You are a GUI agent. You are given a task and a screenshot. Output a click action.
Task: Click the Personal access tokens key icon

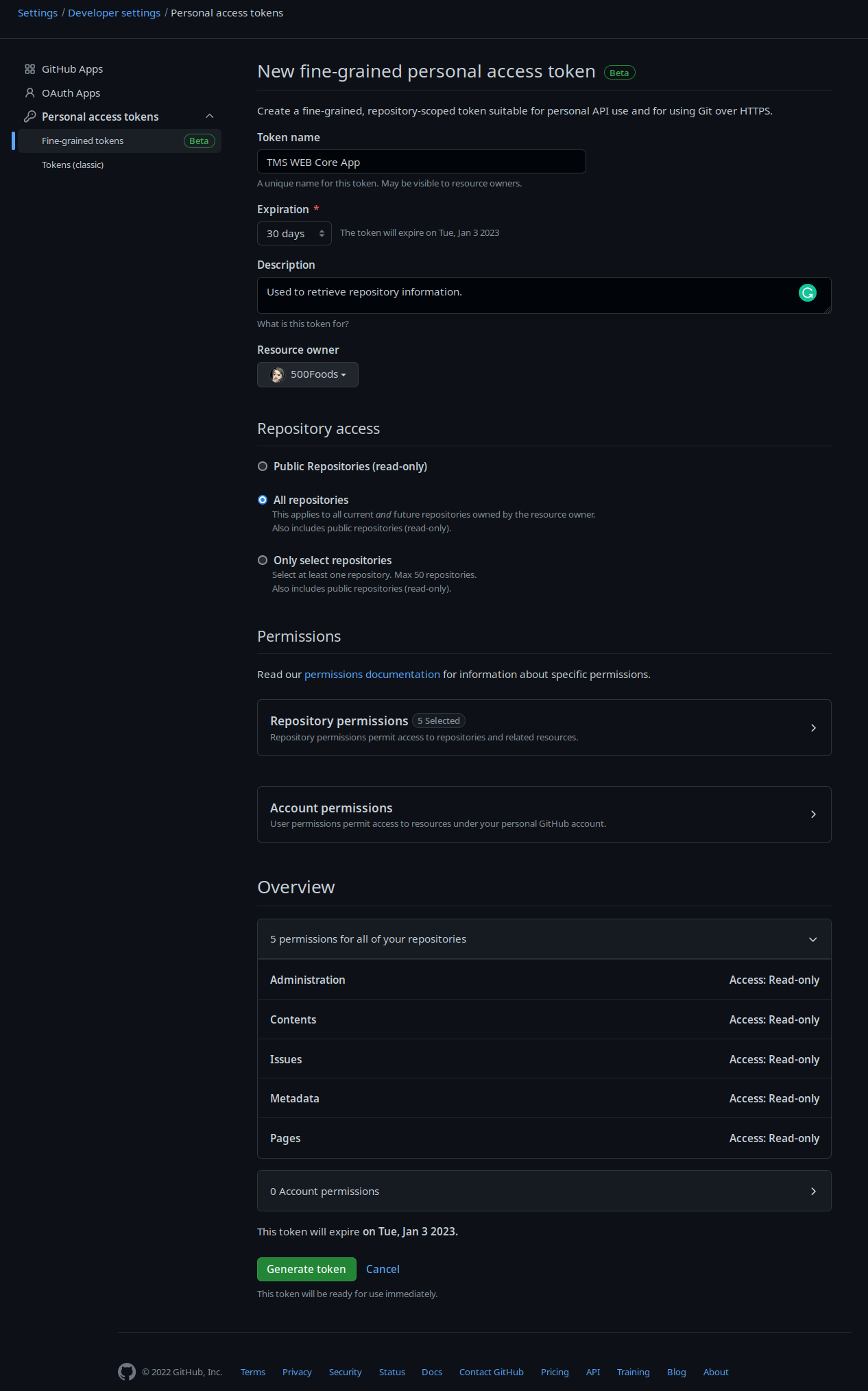(29, 117)
